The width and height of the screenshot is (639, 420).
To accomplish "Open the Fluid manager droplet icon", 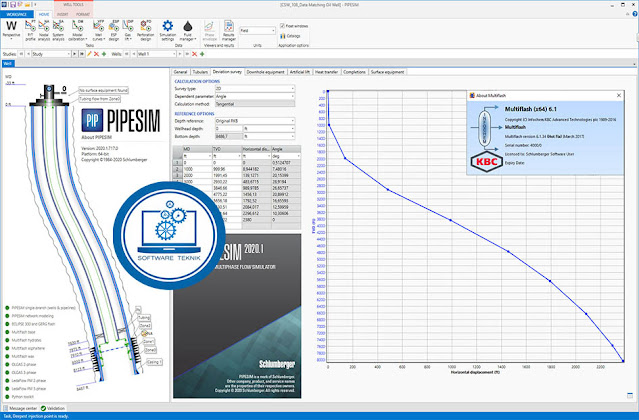I will click(x=187, y=31).
